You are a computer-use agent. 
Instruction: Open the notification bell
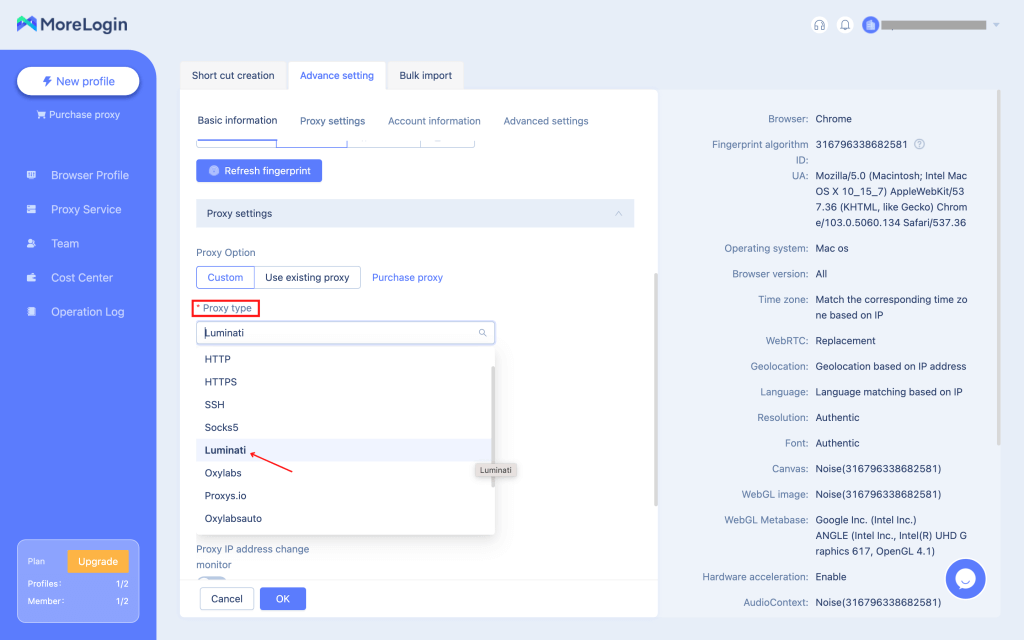(845, 25)
